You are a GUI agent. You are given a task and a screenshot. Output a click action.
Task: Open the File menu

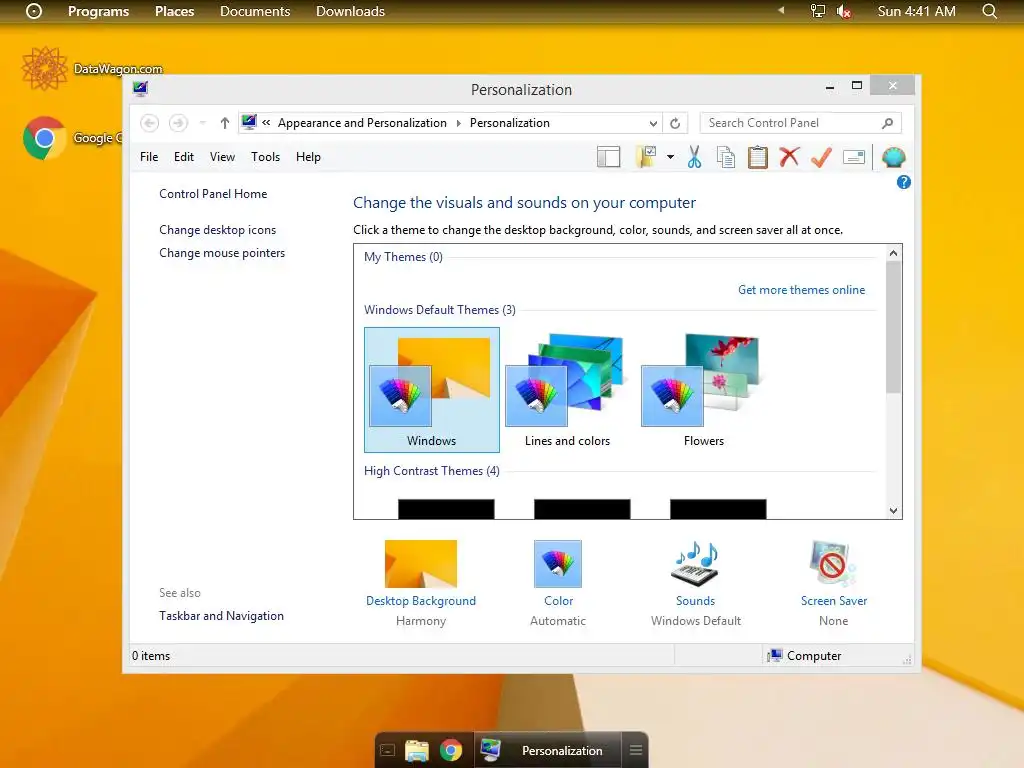coord(149,157)
